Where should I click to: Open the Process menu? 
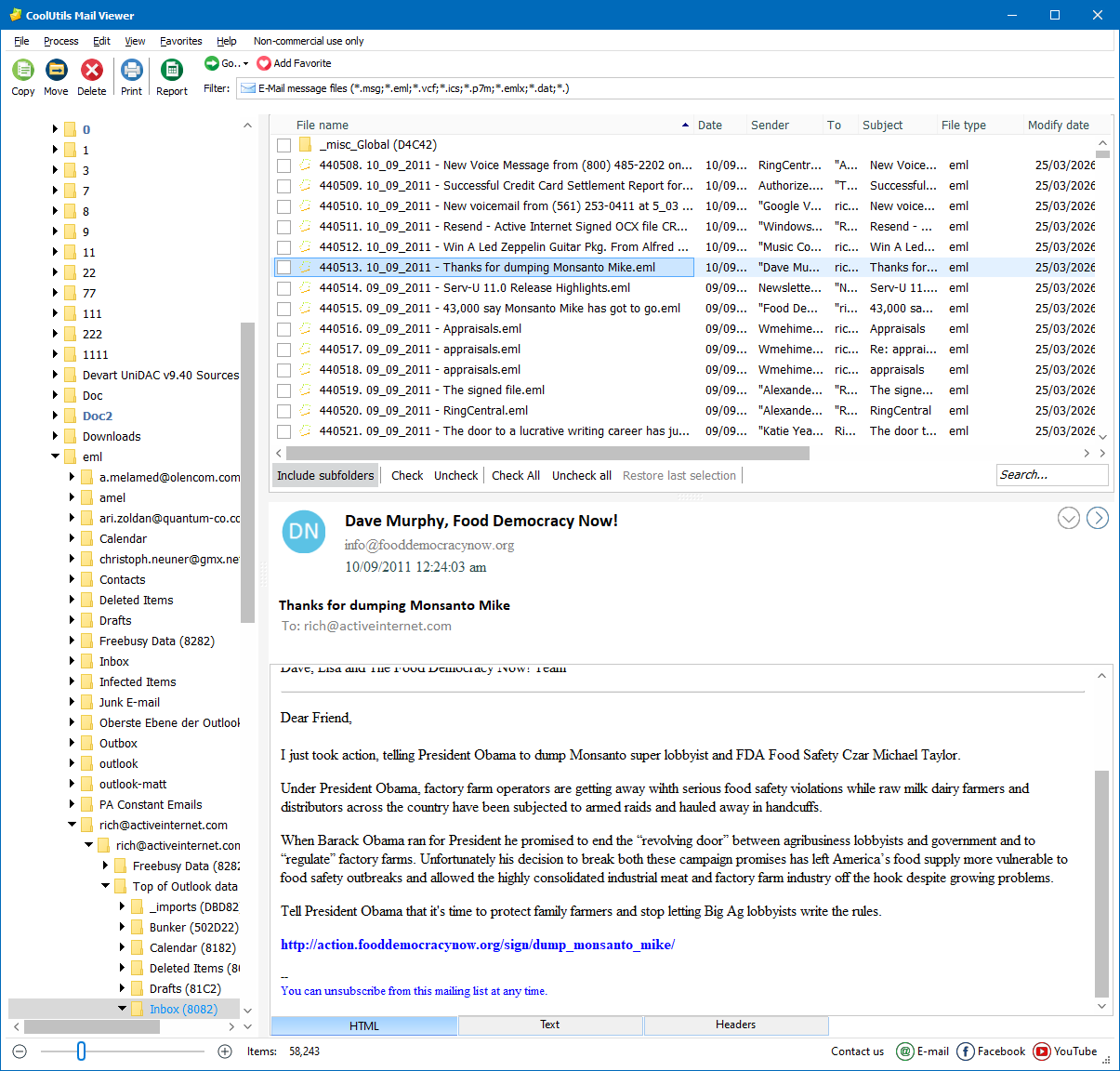(61, 41)
